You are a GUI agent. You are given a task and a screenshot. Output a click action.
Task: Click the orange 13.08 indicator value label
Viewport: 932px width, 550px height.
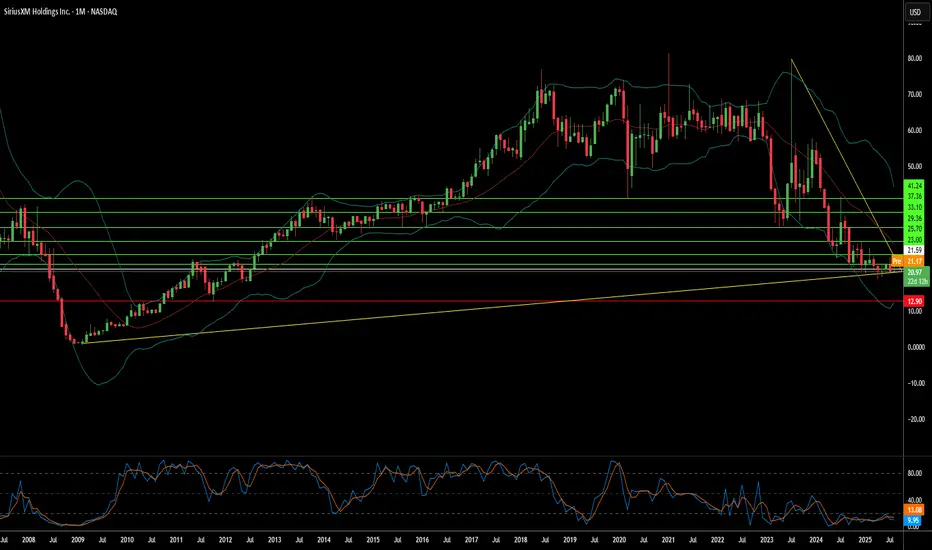[913, 510]
